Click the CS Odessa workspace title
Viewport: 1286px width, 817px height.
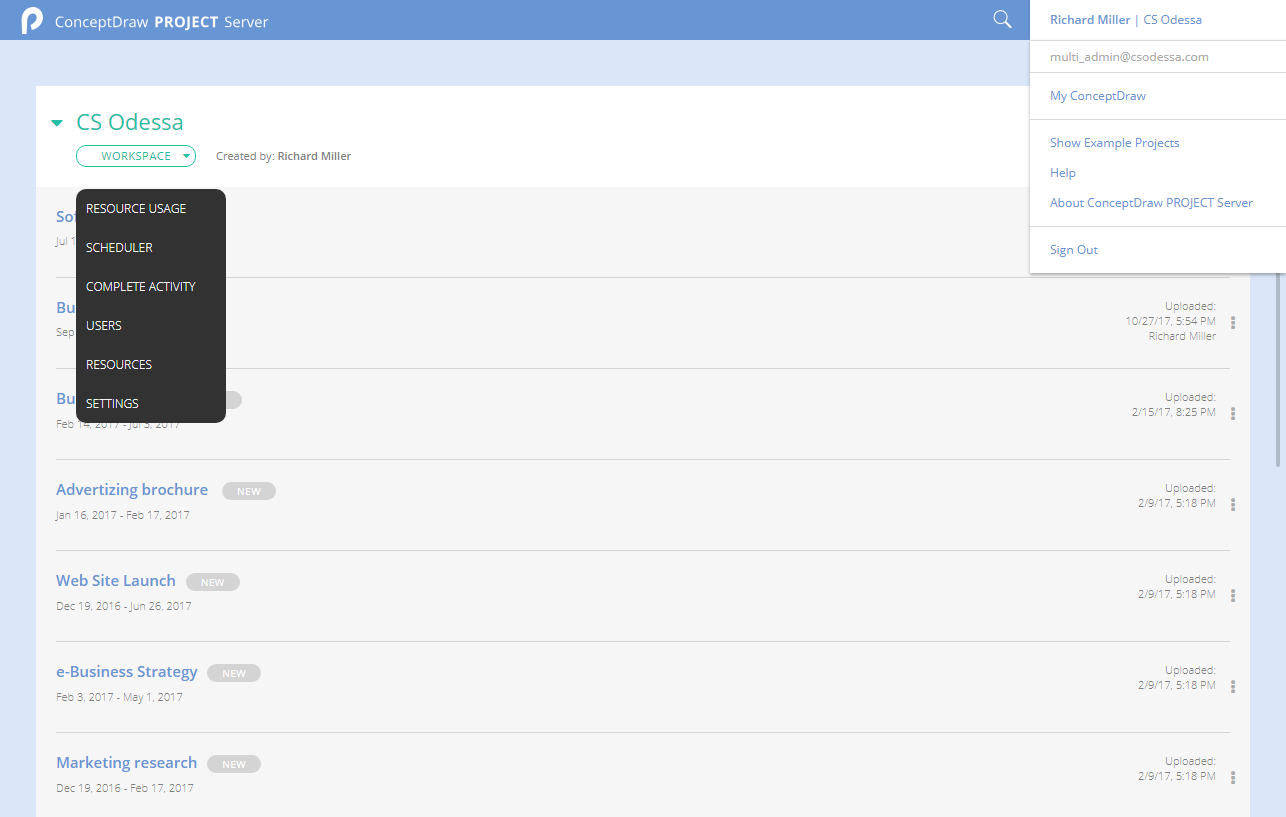pyautogui.click(x=130, y=122)
